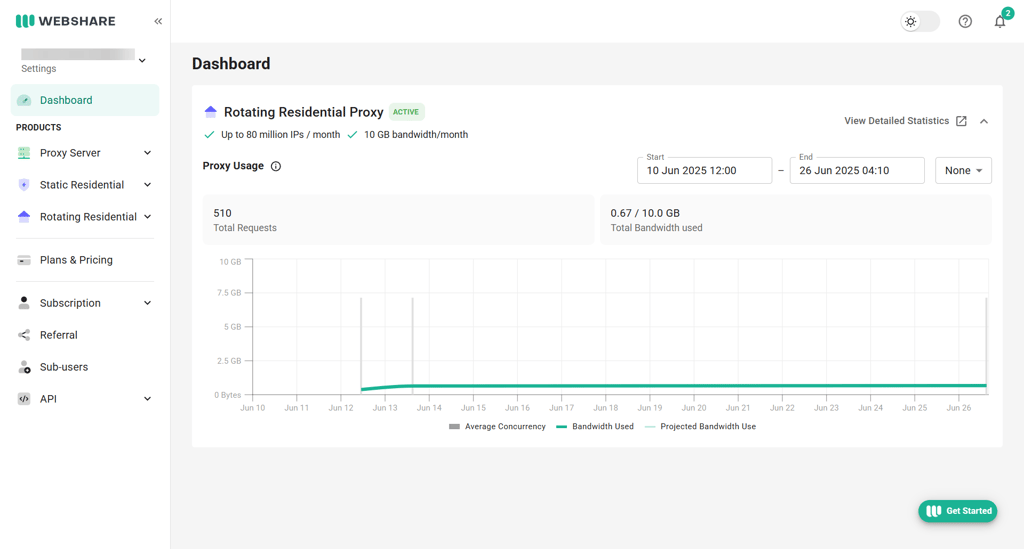Click the Sub-users icon
This screenshot has height=549, width=1024.
(x=24, y=367)
